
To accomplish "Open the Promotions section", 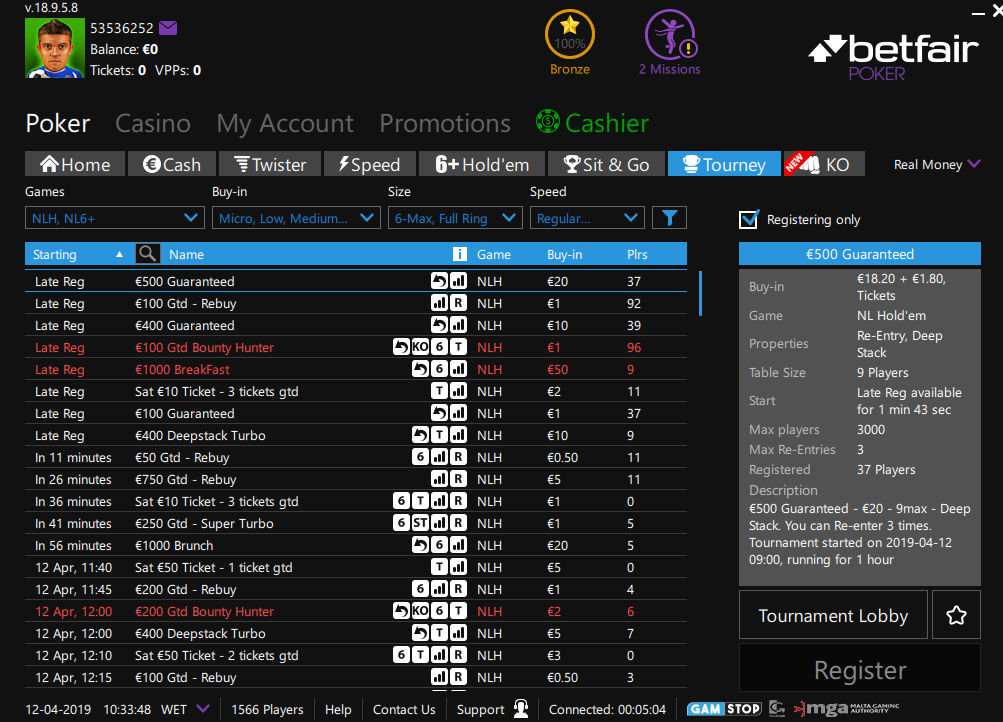I will point(445,123).
